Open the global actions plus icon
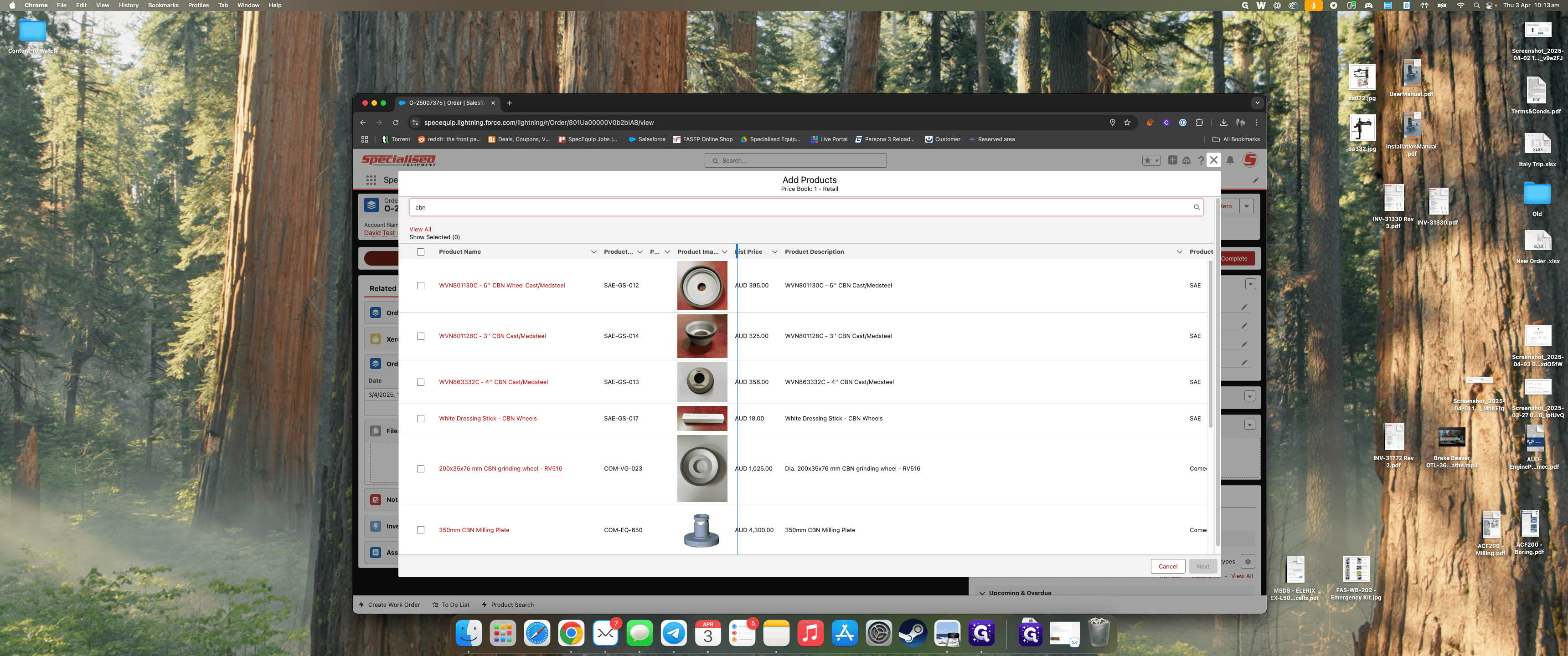 click(x=1172, y=161)
